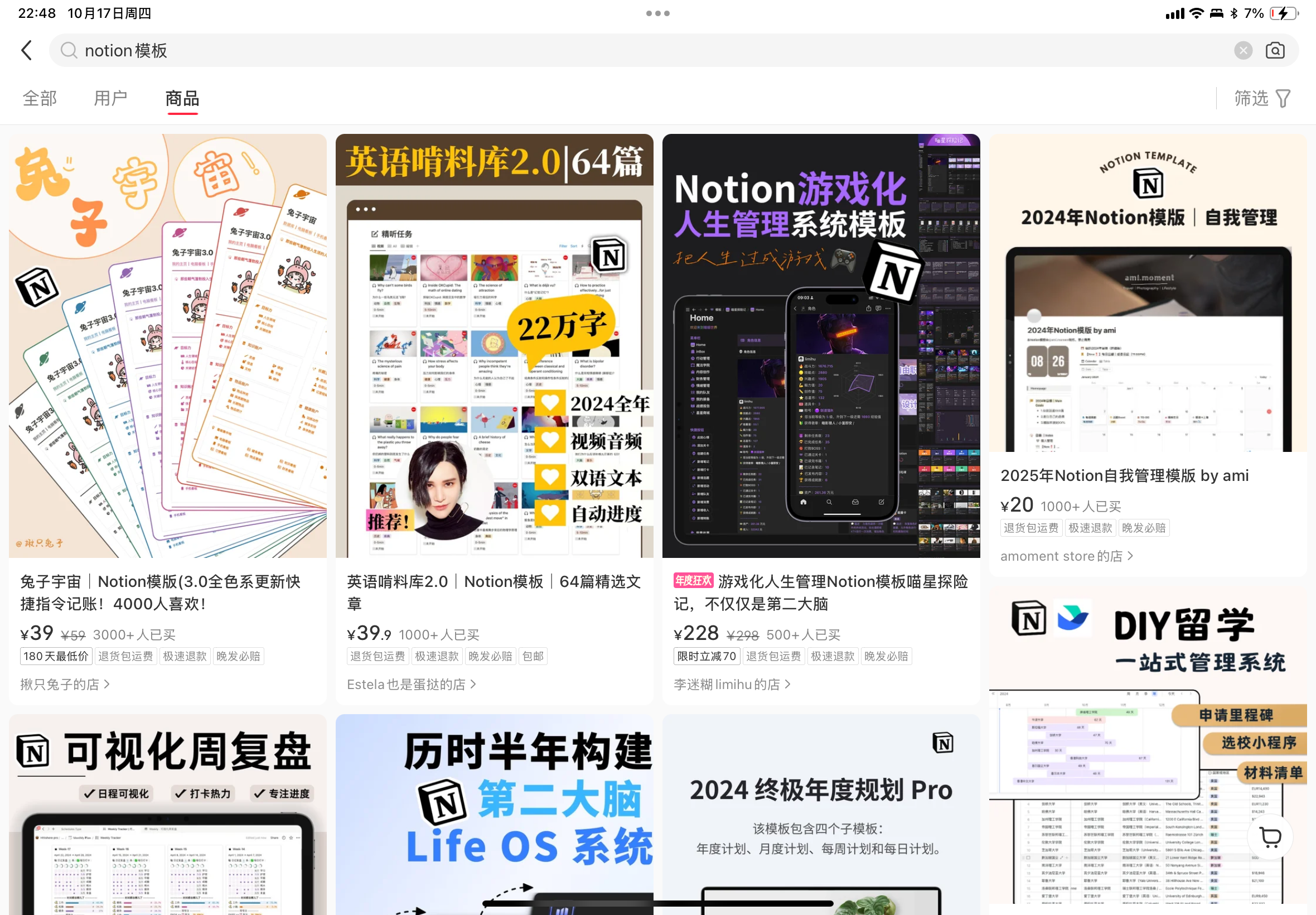Select the 商品 tab
This screenshot has width=1316, height=915.
pos(182,99)
